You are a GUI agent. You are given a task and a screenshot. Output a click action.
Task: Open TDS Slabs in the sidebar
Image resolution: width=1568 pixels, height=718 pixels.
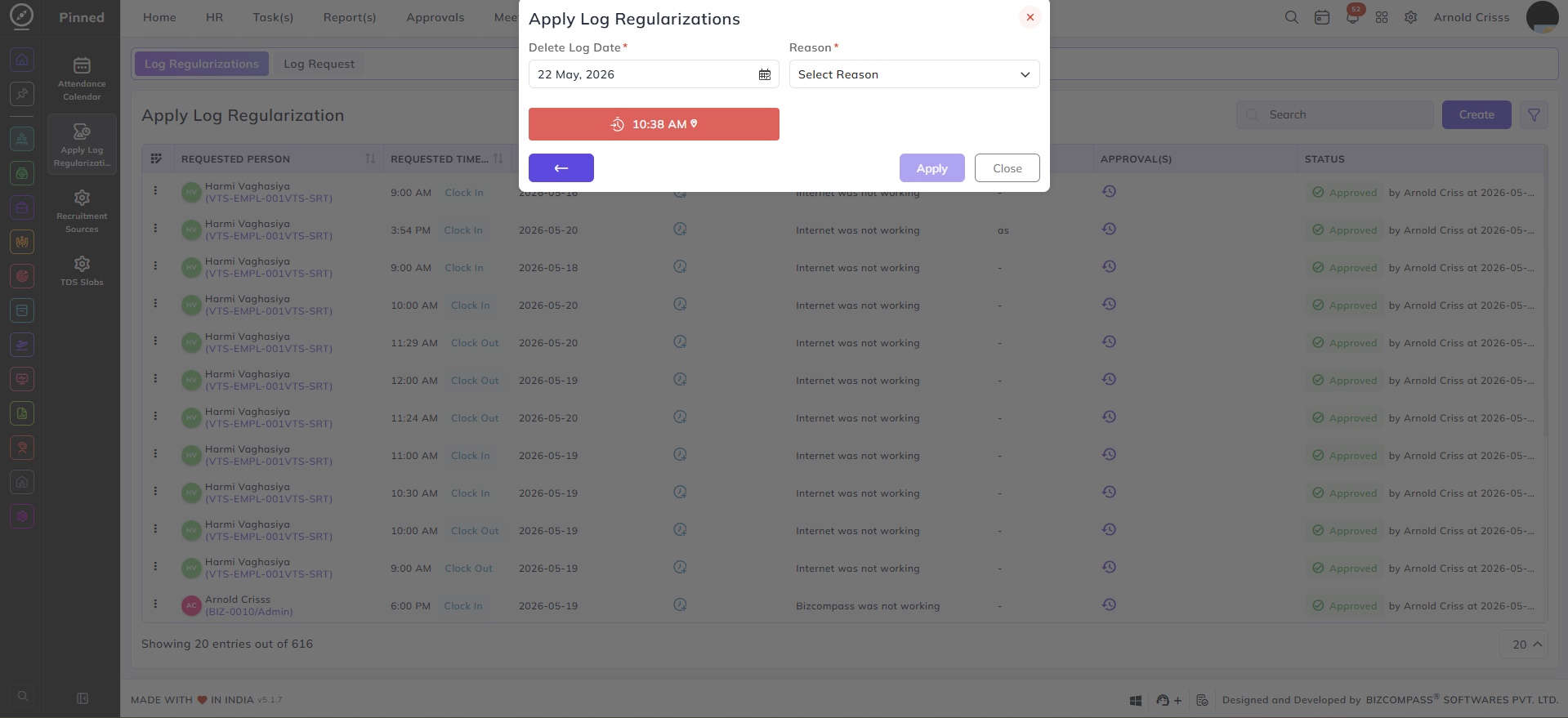point(82,270)
